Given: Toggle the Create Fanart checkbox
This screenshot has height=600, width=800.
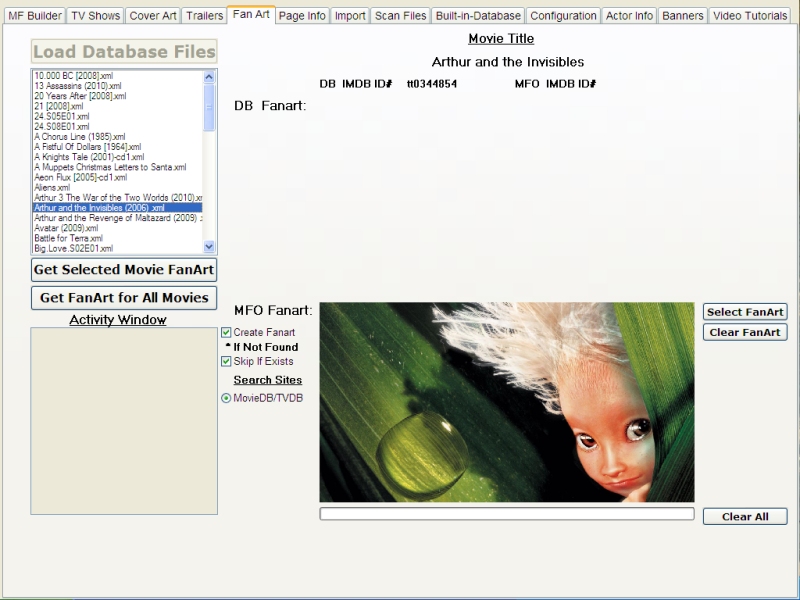Looking at the screenshot, I should tap(227, 332).
